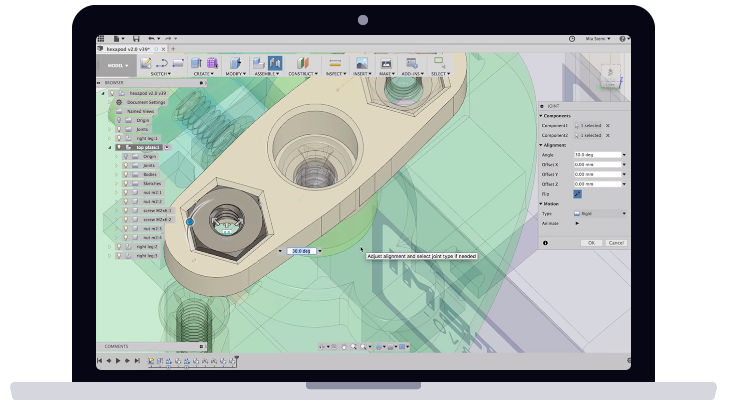Collapse the hexapod v2.0 root node
Screen dimensions: 729x407
click(x=103, y=93)
